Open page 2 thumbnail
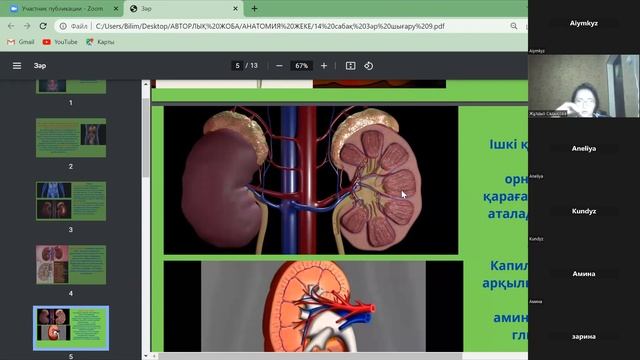Image resolution: width=640 pixels, height=360 pixels. 71,138
